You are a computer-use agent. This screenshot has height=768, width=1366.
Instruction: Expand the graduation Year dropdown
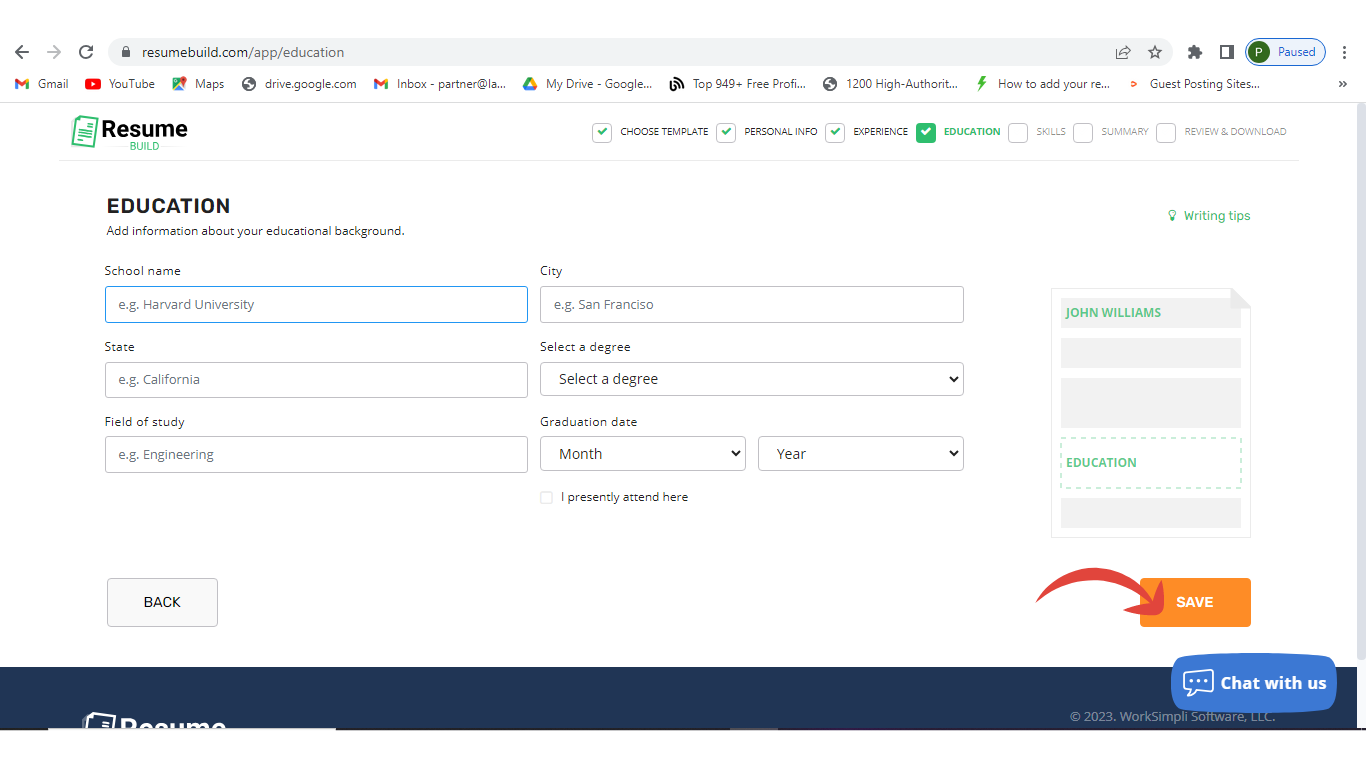click(860, 454)
